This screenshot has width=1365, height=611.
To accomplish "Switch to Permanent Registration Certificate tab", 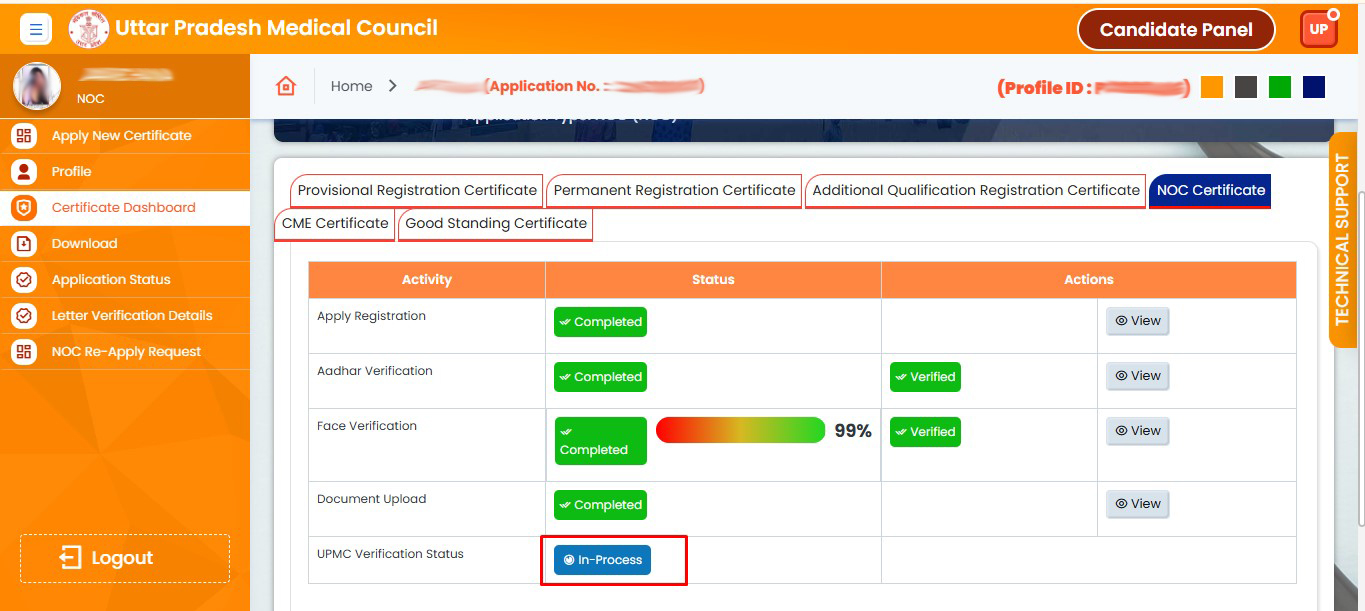I will click(x=674, y=190).
